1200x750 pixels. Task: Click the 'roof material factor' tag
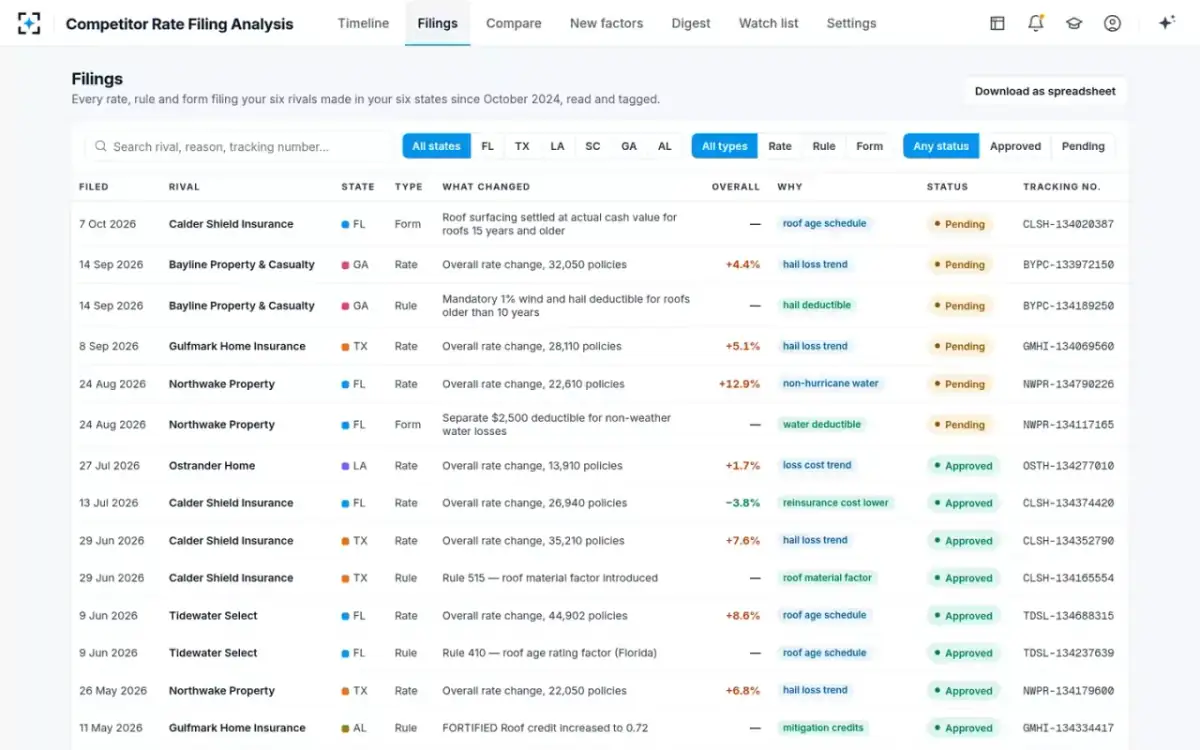pyautogui.click(x=827, y=578)
